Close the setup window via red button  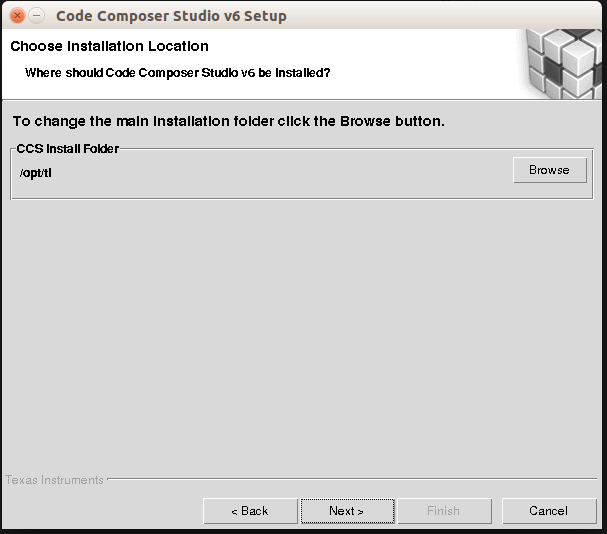click(x=17, y=16)
